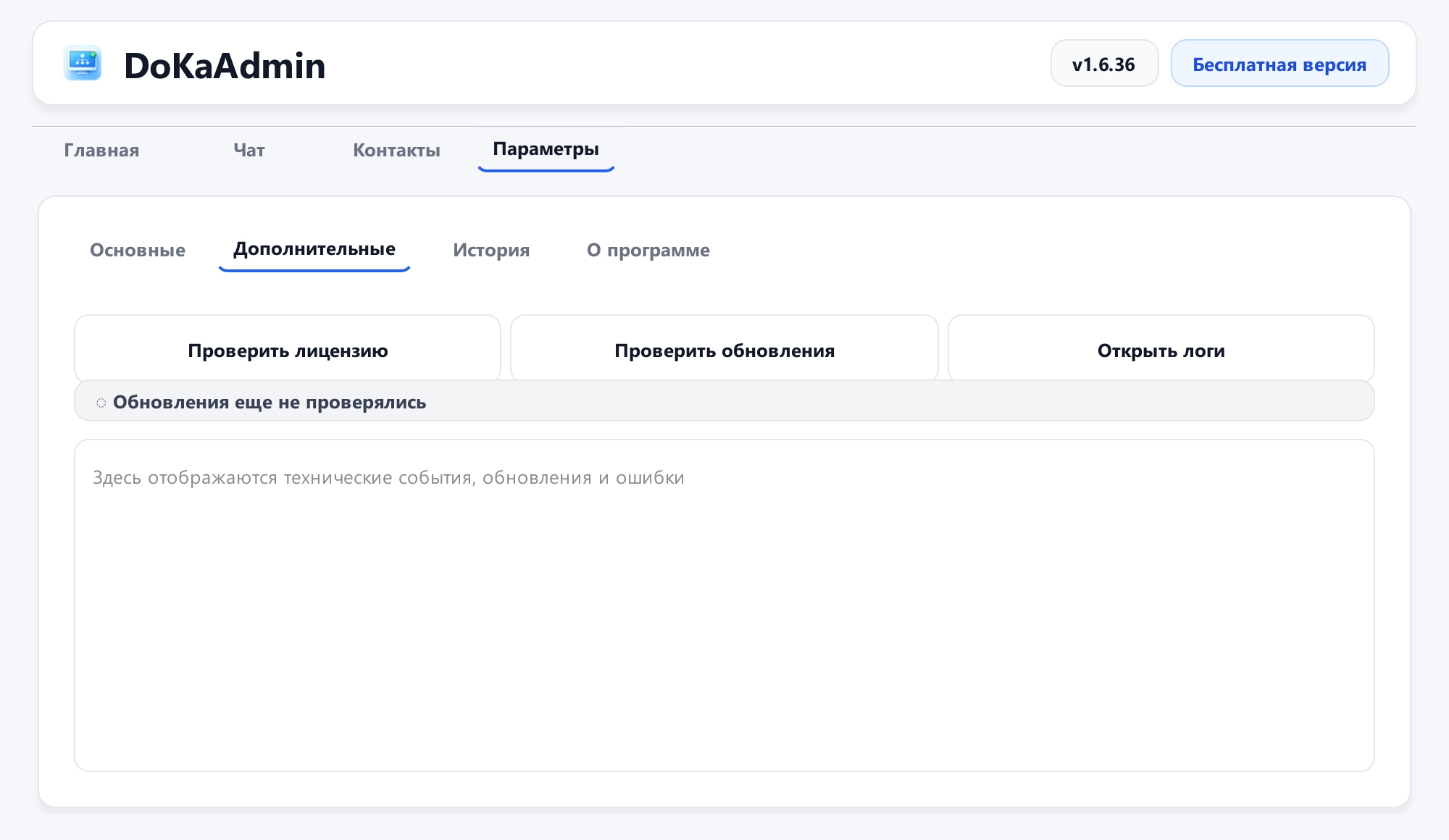Go to the Контакты tab
Viewport: 1449px width, 840px height.
396,150
